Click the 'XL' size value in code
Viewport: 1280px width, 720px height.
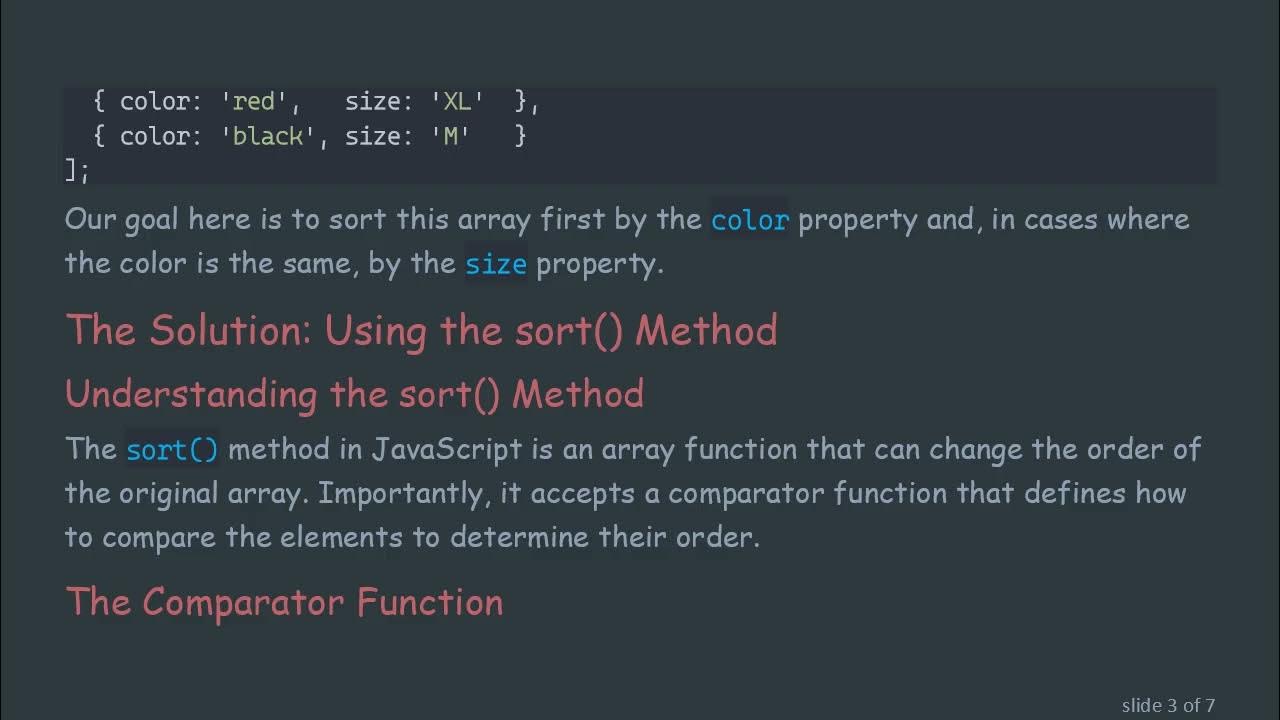[458, 101]
